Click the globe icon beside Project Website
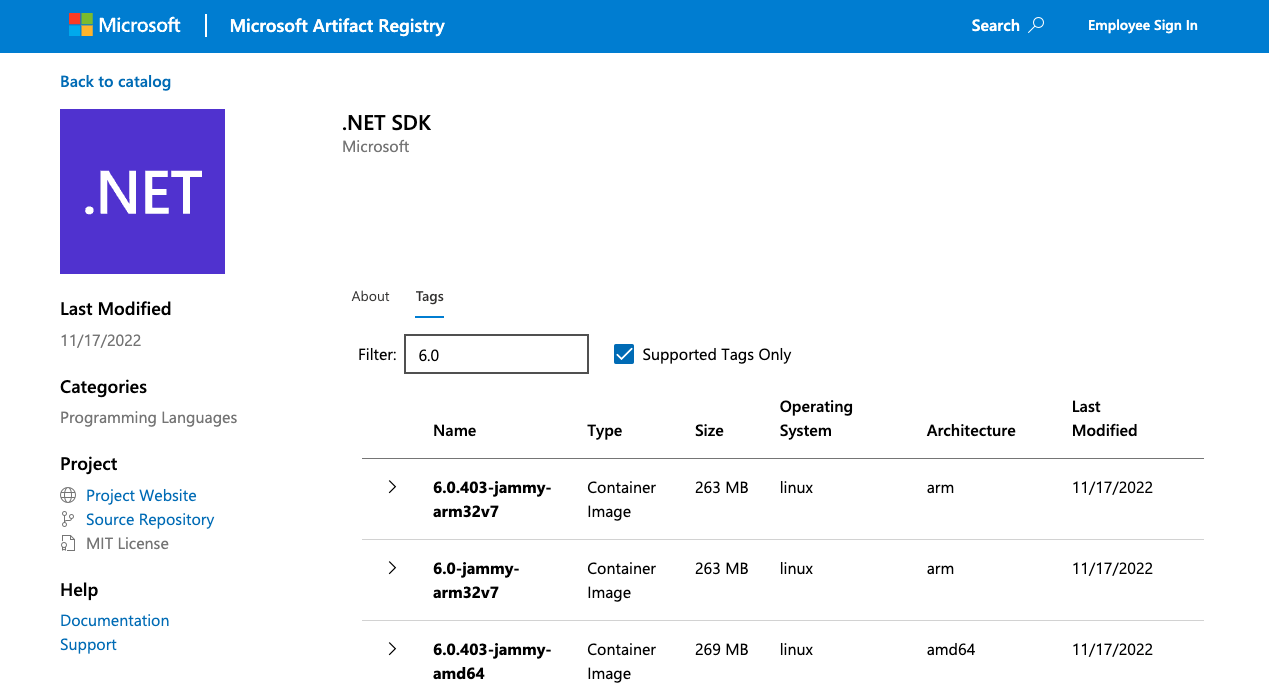Image resolution: width=1269 pixels, height=689 pixels. (68, 495)
